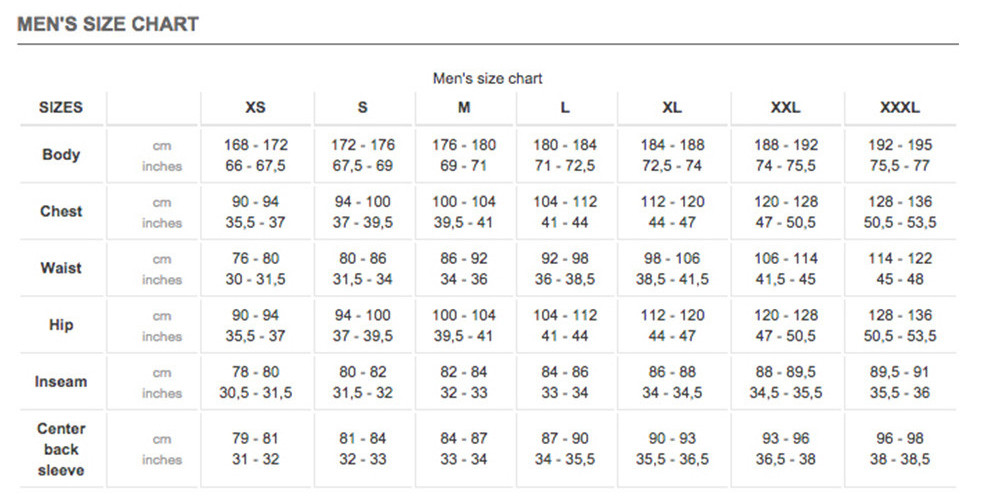The image size is (1001, 498).
Task: Click the 176 - 180 body cell for M
Action: 464,145
